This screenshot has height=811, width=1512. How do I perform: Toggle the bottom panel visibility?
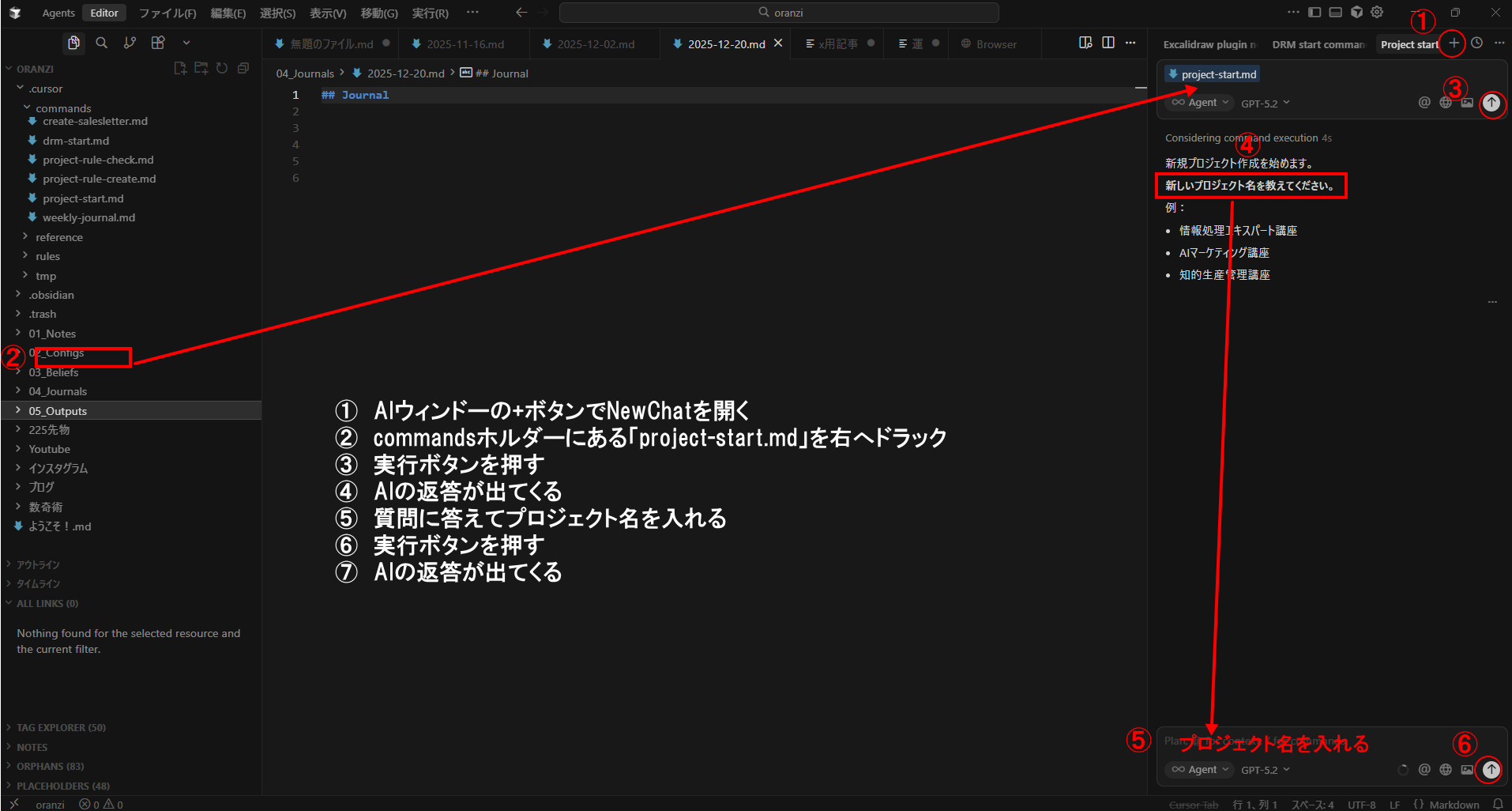1335,13
